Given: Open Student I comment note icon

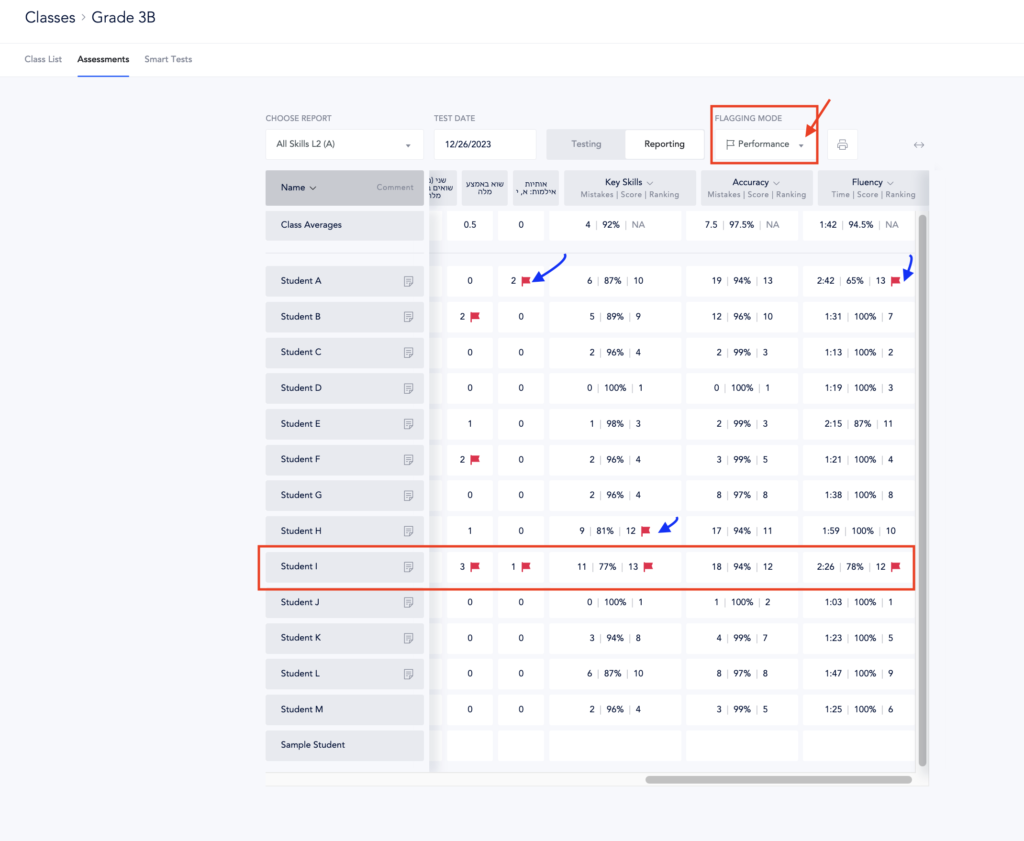Looking at the screenshot, I should tap(408, 567).
